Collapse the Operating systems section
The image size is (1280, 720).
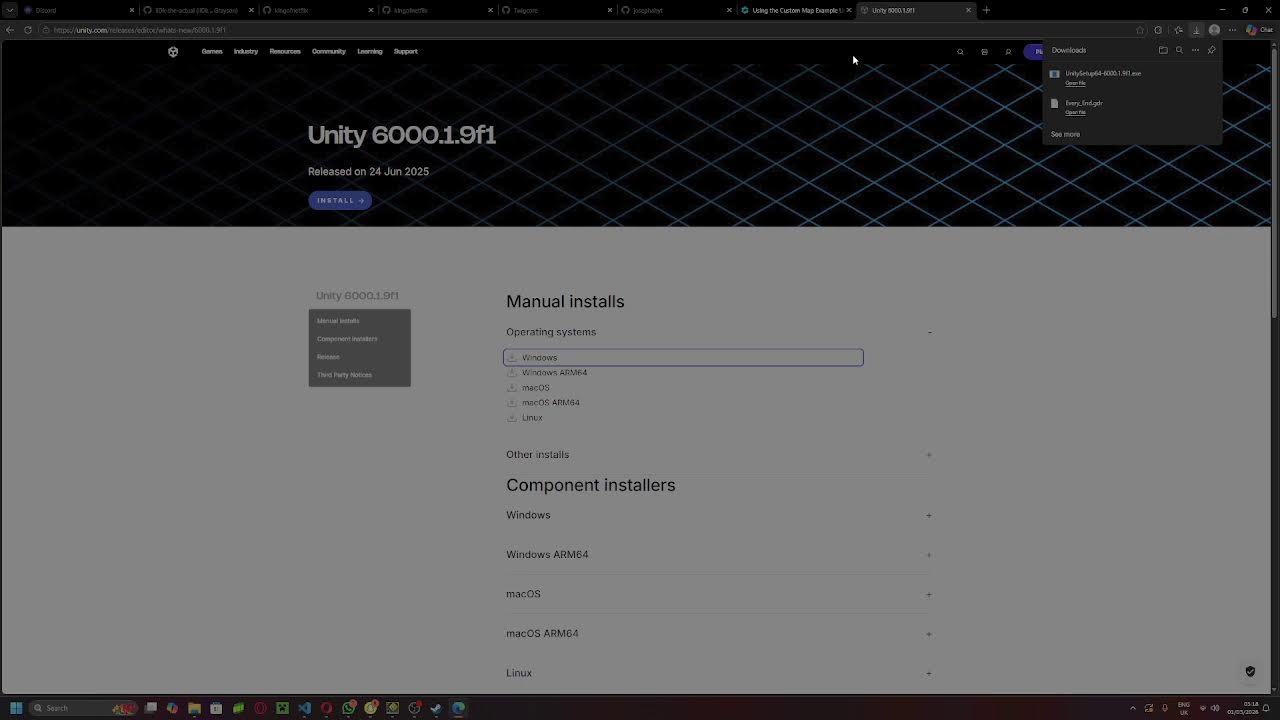click(x=929, y=332)
